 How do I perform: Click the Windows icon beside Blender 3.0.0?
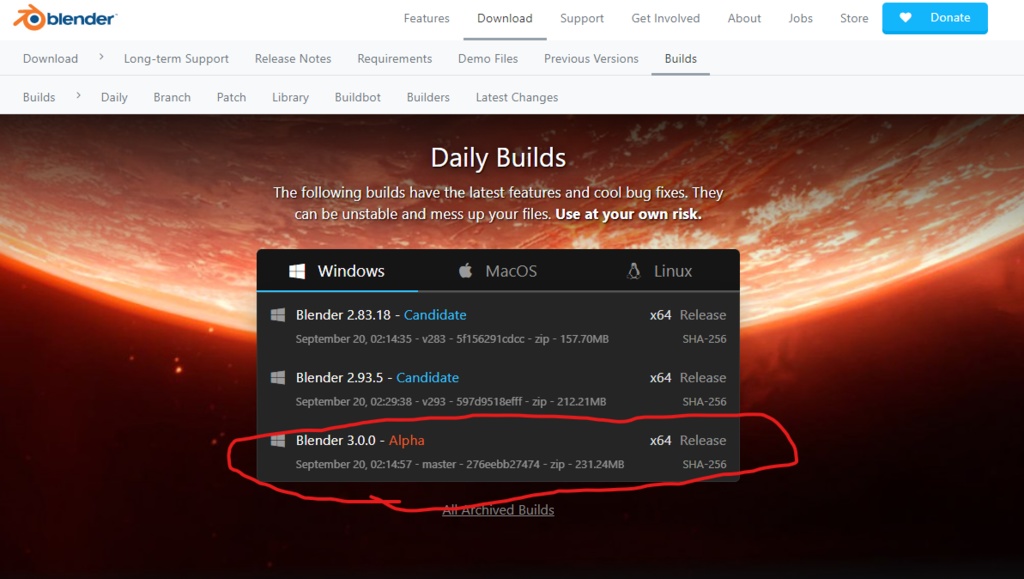point(278,440)
